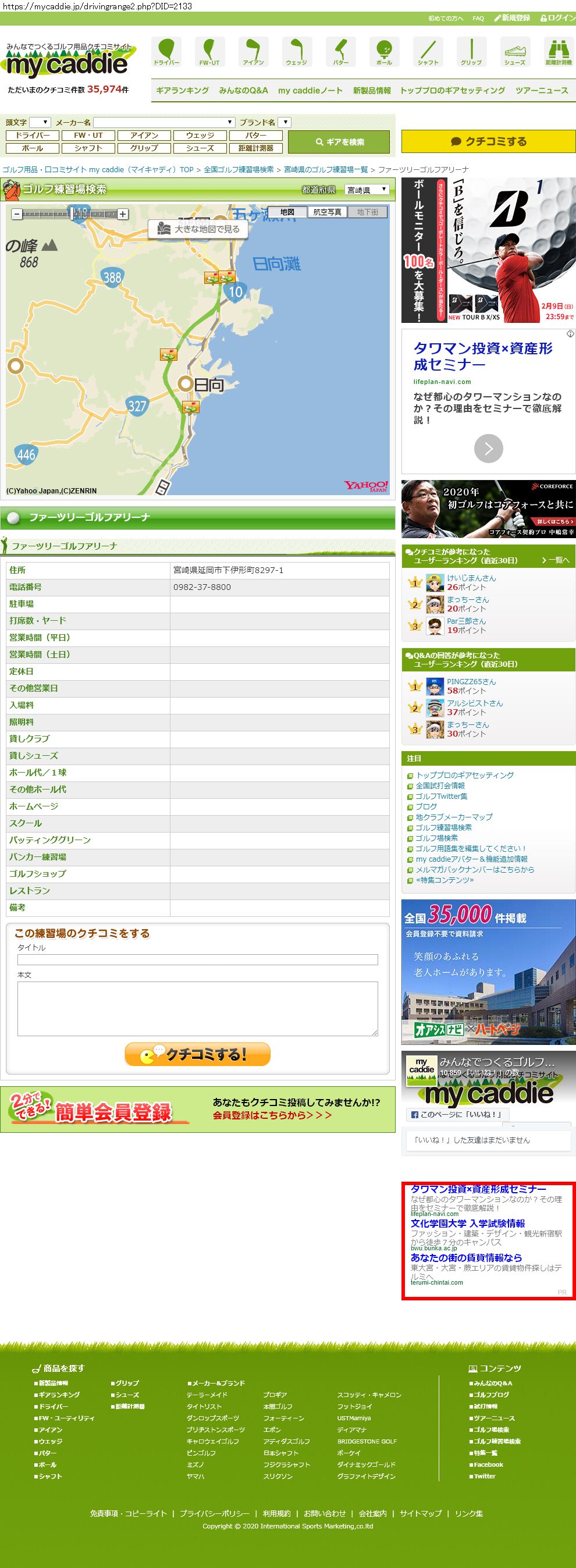
Task: Go to ツアーニュース menu item
Action: (541, 90)
